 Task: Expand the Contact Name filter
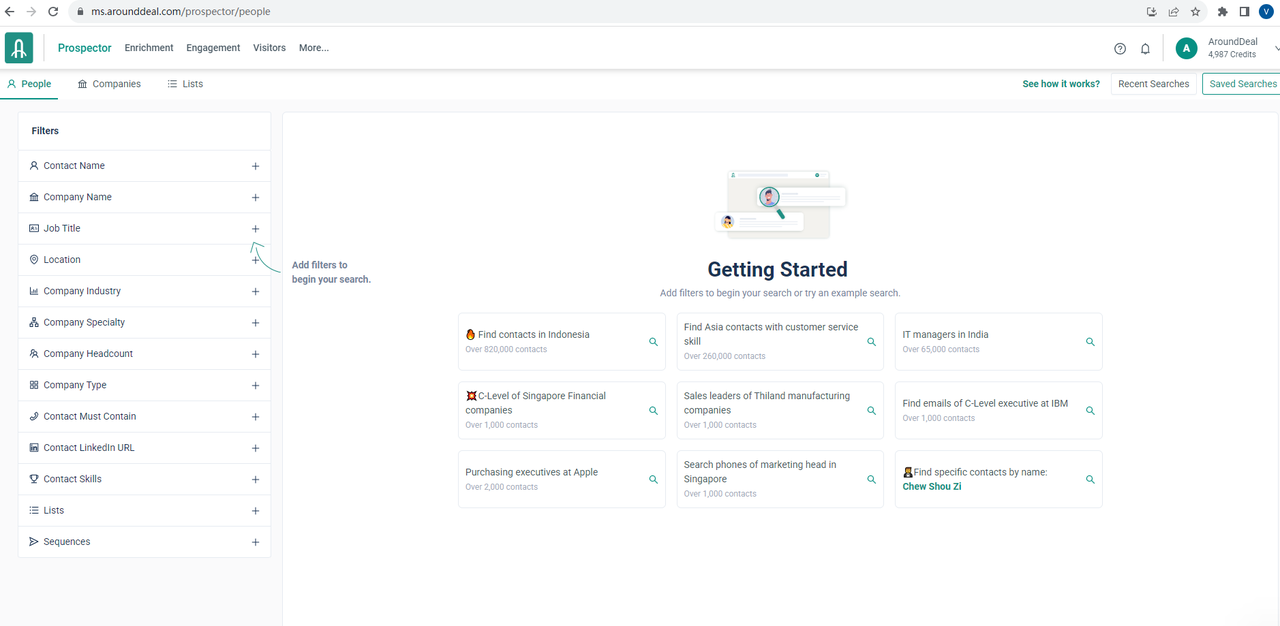255,166
